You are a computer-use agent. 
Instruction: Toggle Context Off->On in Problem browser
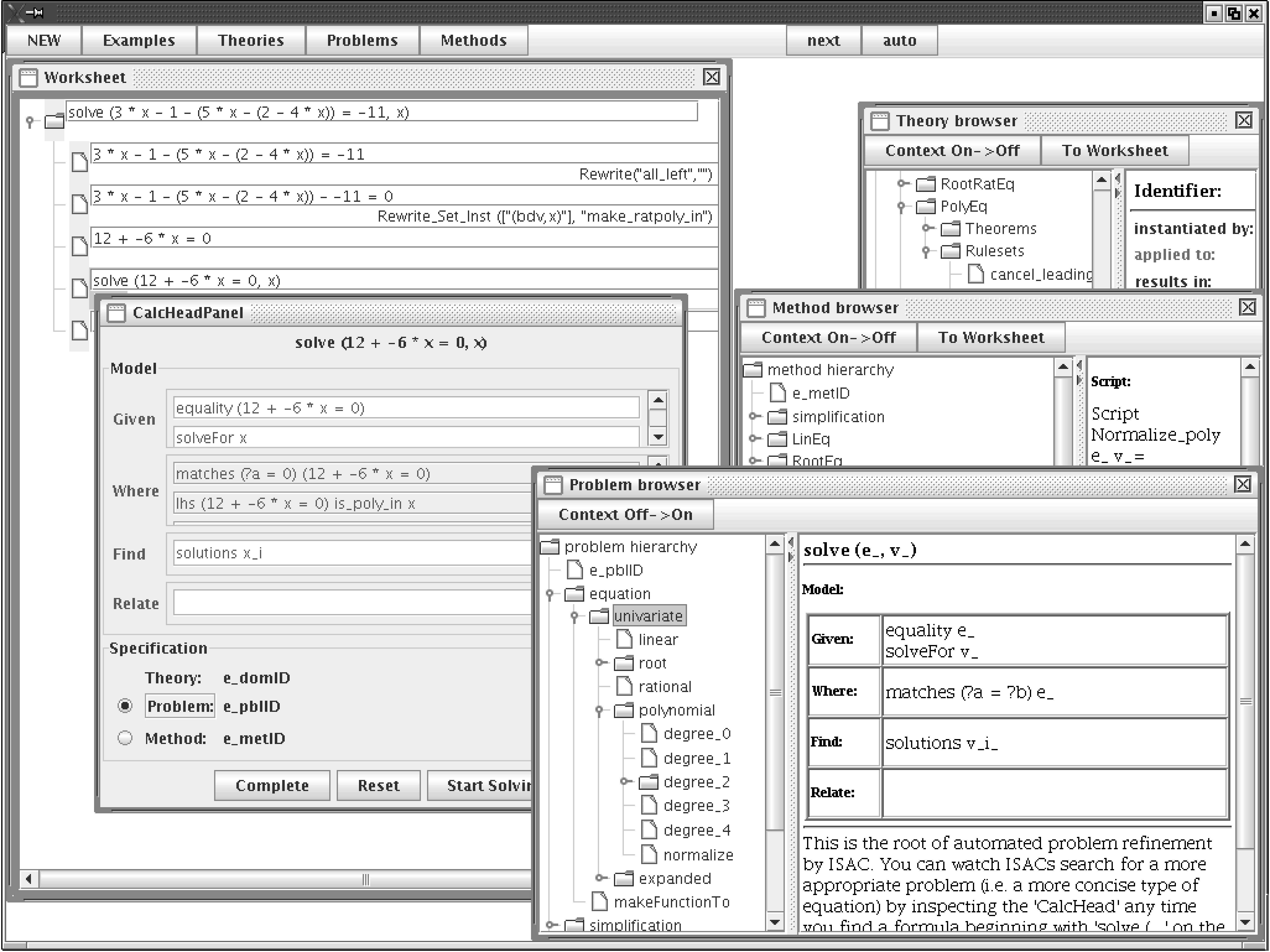click(x=625, y=514)
